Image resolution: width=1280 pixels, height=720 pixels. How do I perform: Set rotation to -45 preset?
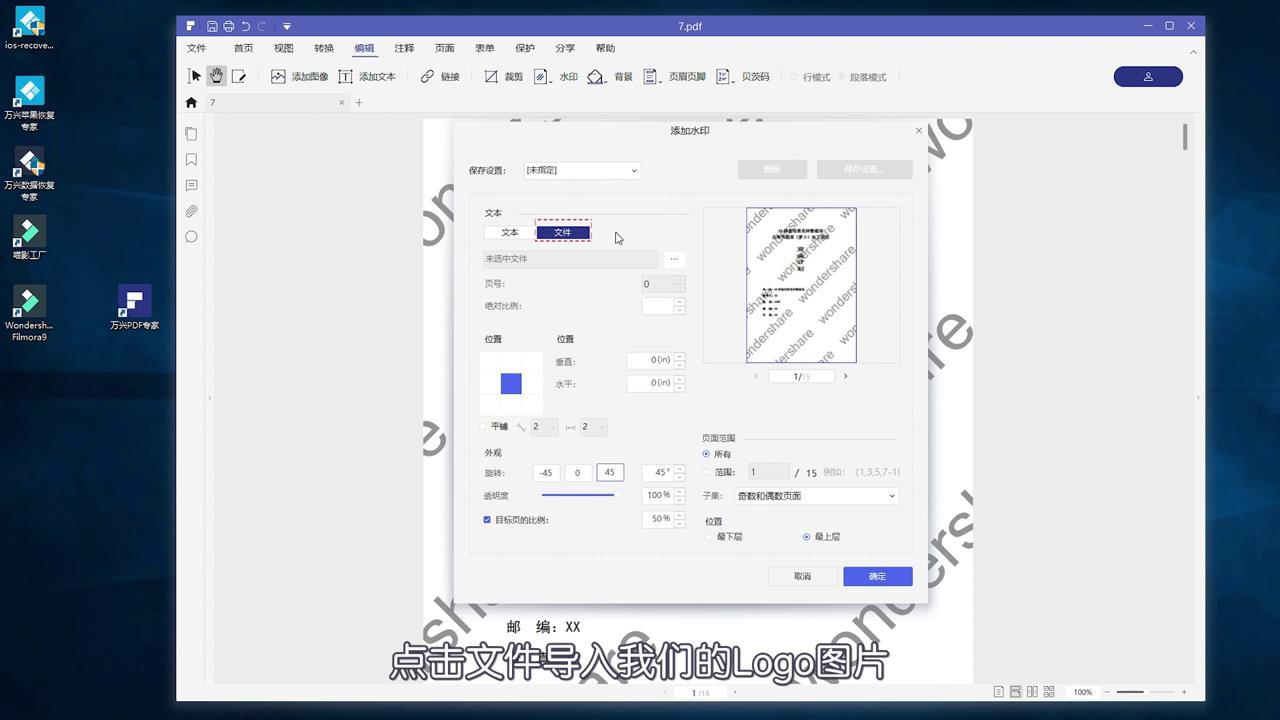[x=546, y=473]
